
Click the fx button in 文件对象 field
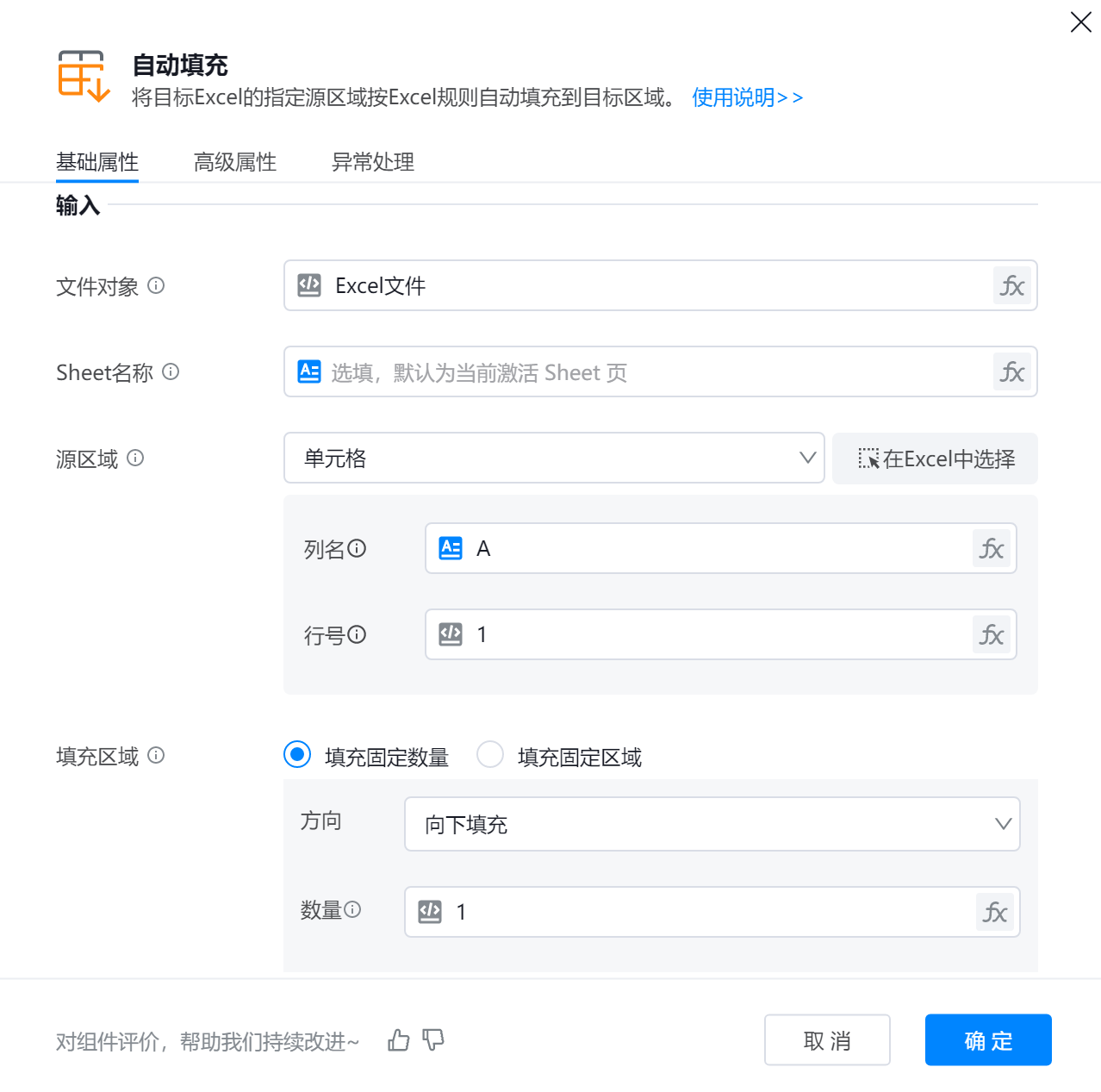point(1011,286)
